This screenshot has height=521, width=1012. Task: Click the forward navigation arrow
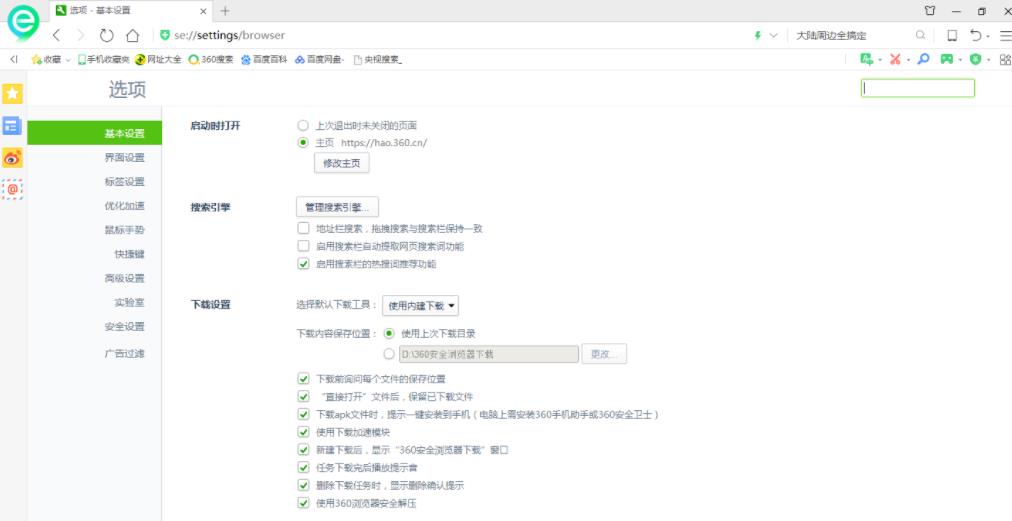tap(81, 35)
